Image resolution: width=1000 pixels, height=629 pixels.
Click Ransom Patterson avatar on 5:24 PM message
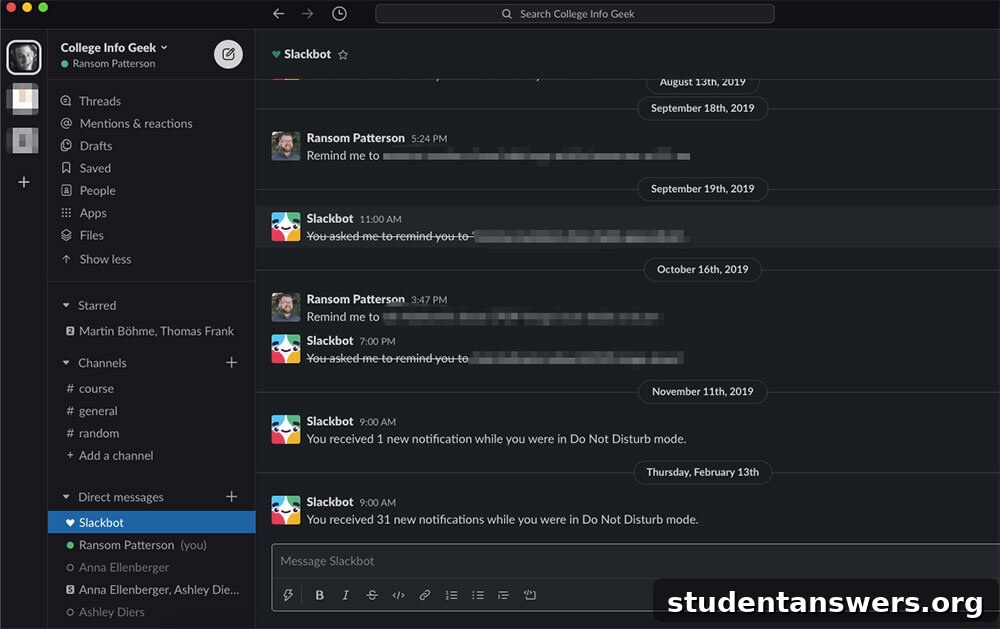tap(286, 146)
